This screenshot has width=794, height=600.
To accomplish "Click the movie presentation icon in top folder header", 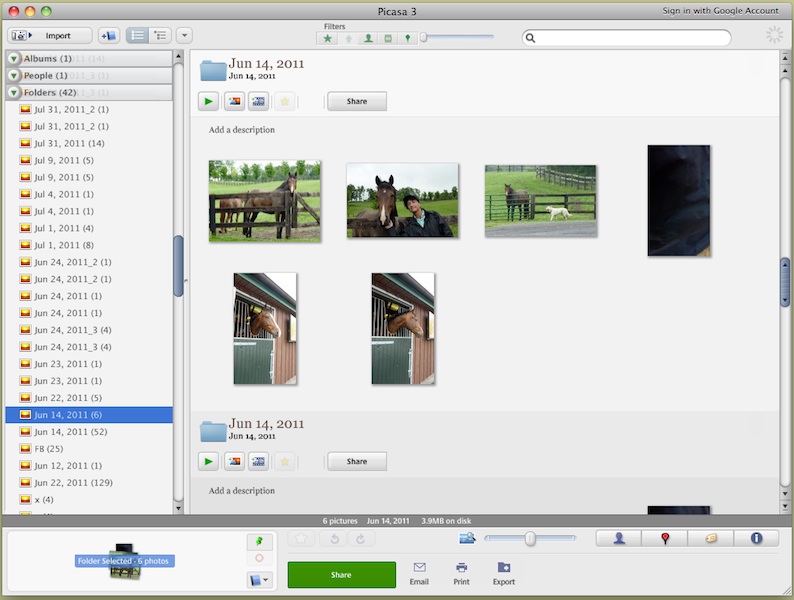I will tap(259, 101).
